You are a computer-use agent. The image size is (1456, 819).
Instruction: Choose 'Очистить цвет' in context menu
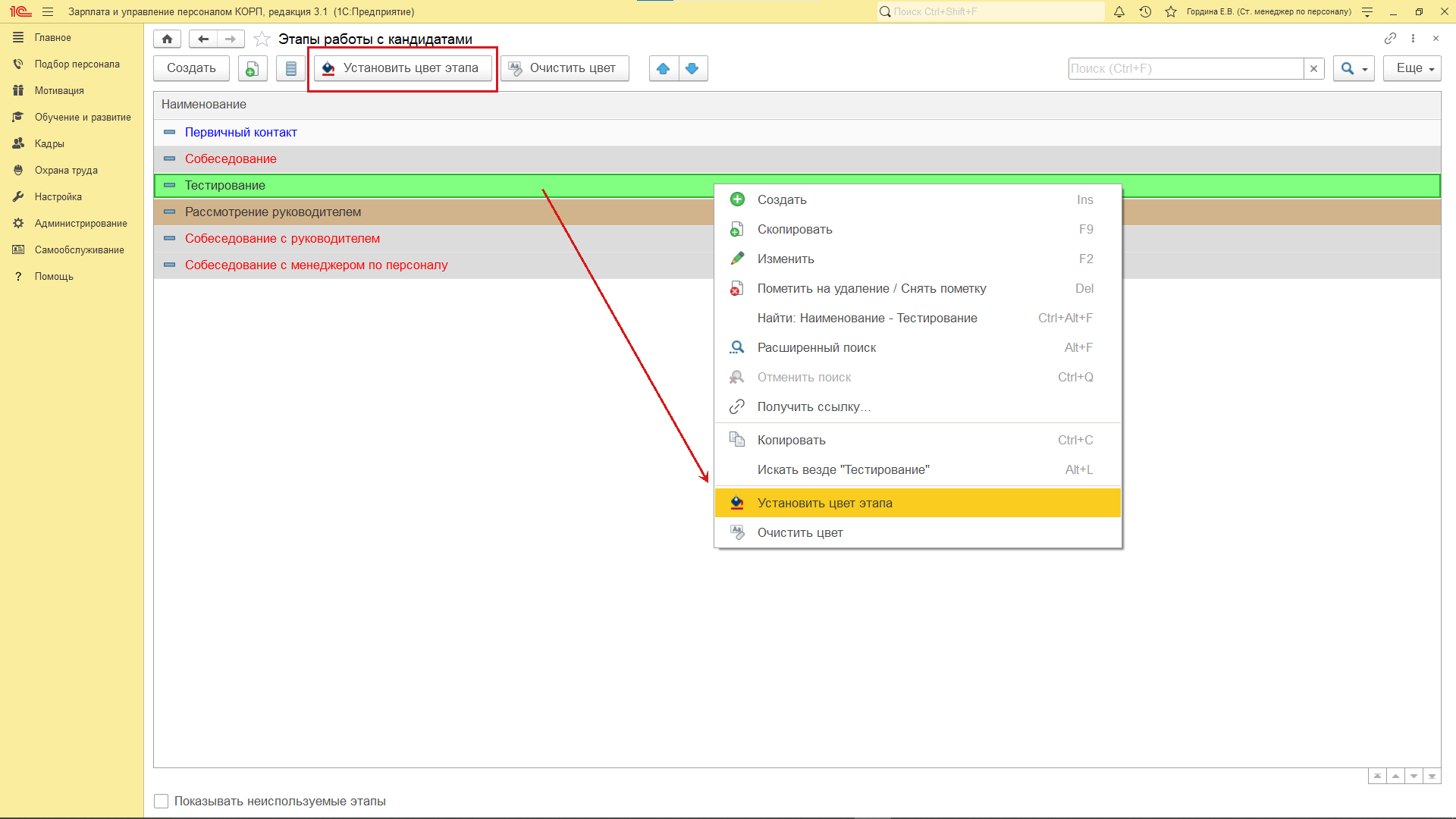[799, 532]
